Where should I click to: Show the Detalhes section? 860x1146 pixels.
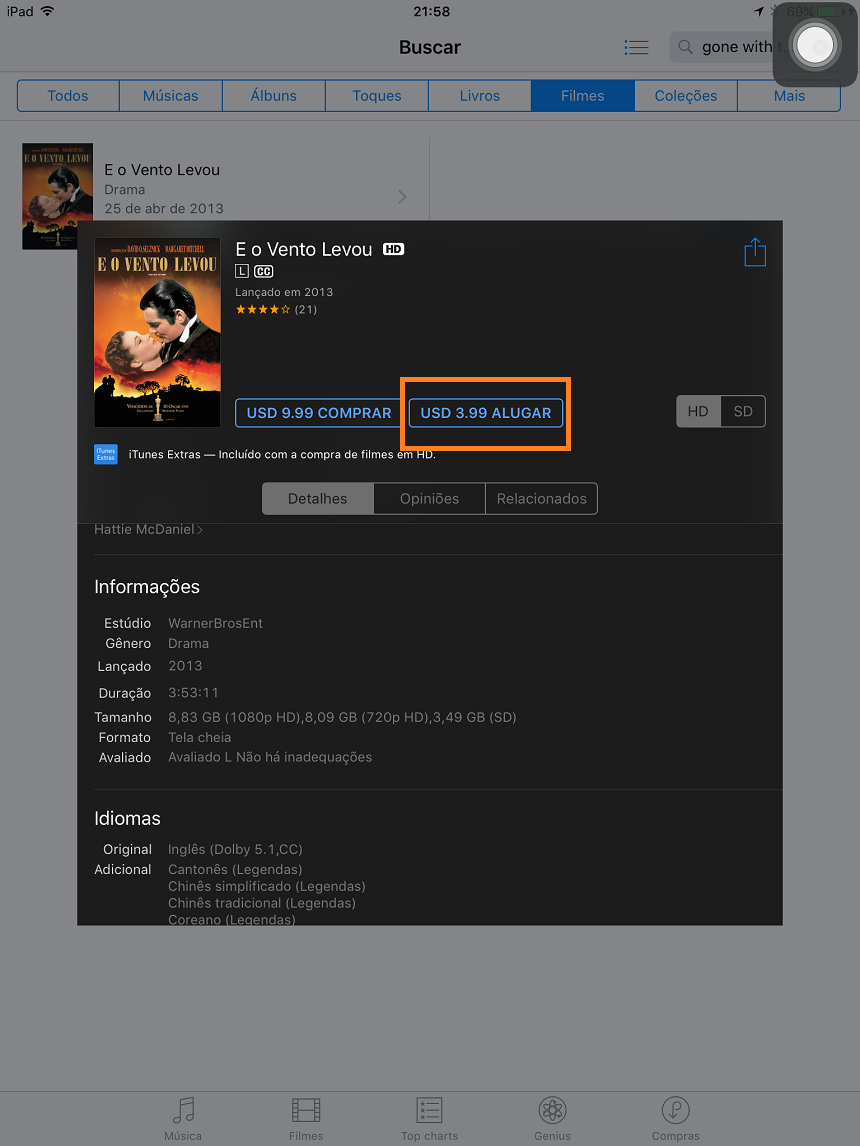click(318, 498)
